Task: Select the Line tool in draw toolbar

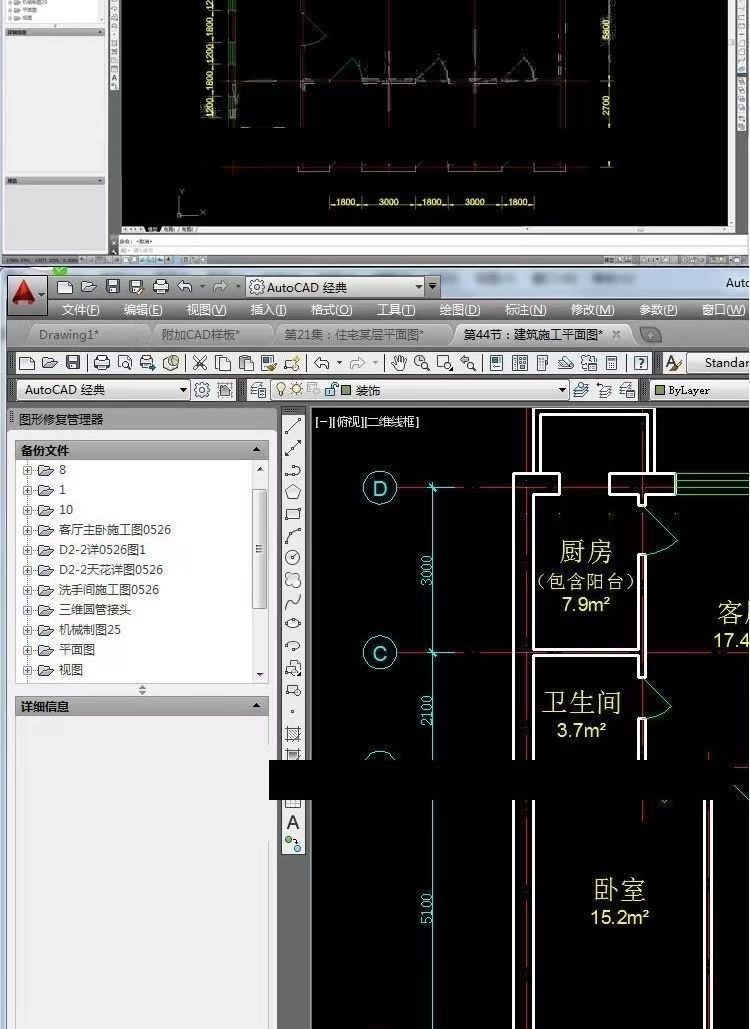Action: pyautogui.click(x=293, y=426)
